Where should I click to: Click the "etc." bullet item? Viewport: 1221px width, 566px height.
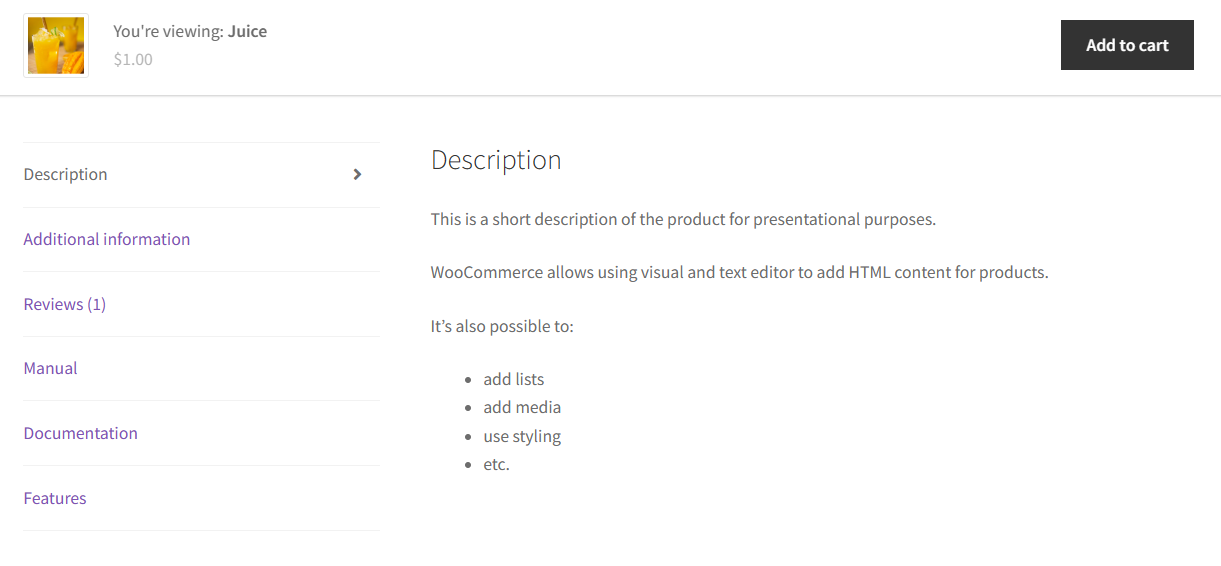point(497,464)
